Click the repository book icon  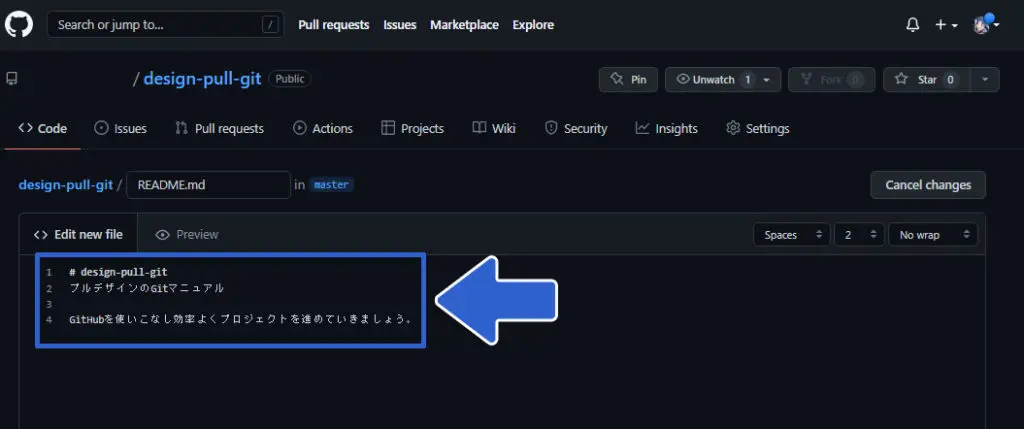(11, 79)
